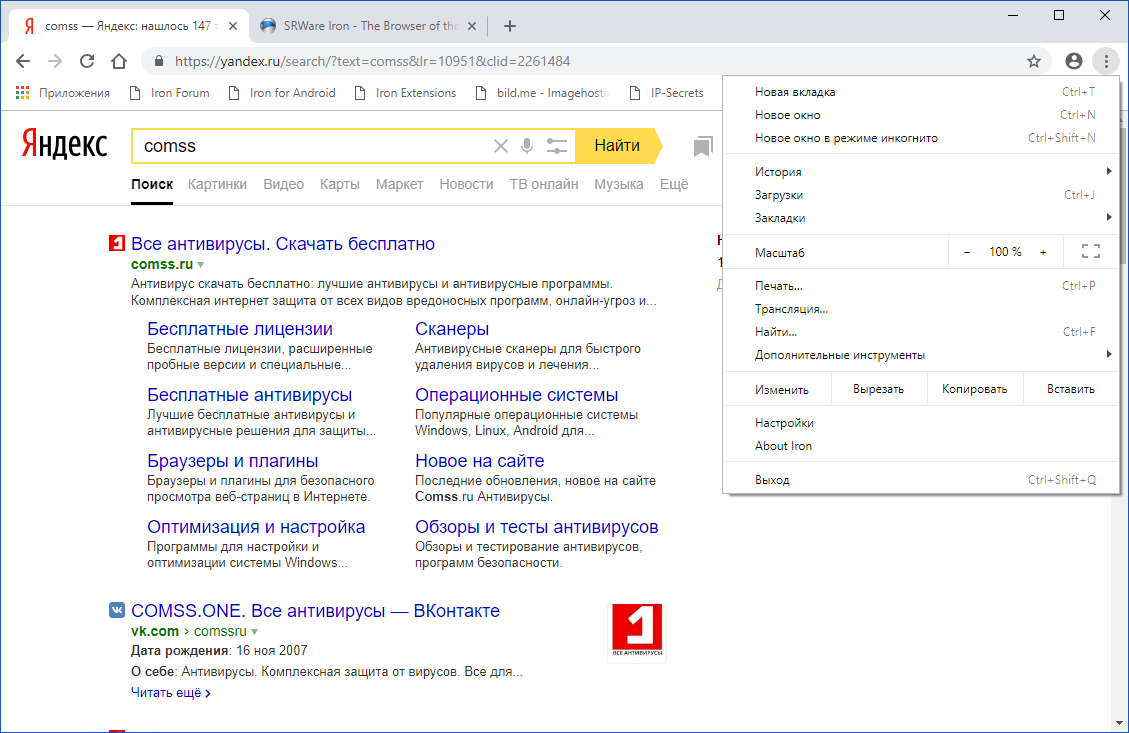Expand the История submenu
This screenshot has width=1129, height=733.
[x=921, y=171]
